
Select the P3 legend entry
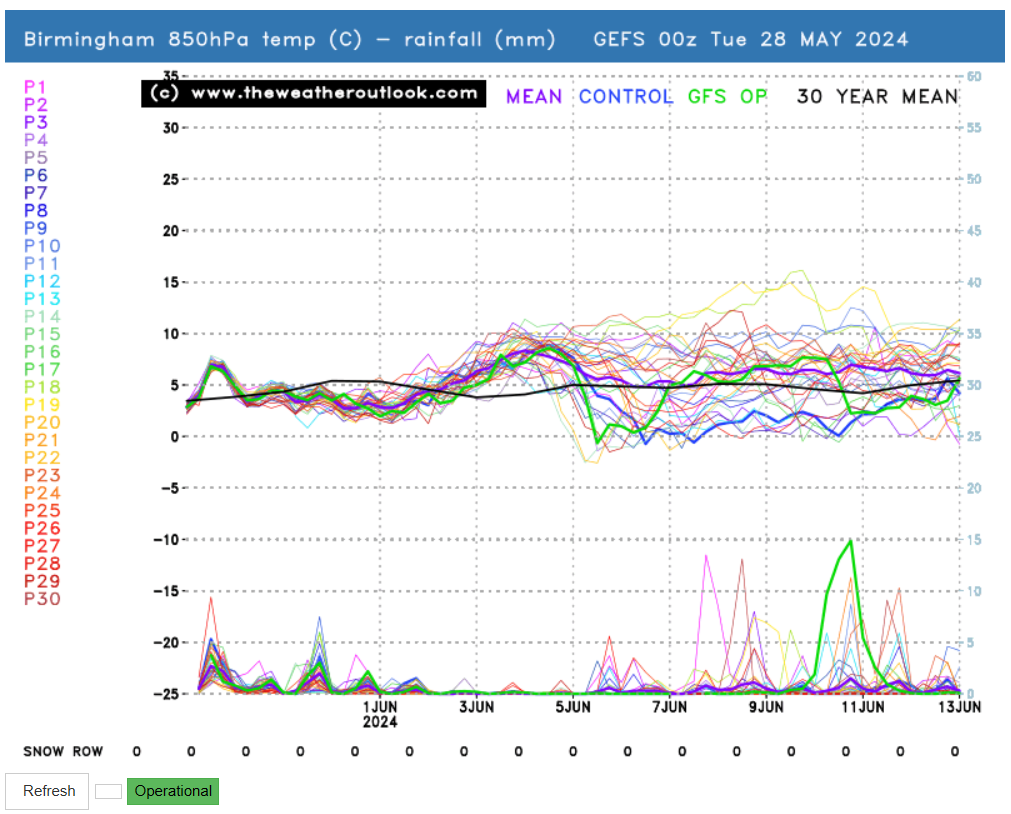35,122
